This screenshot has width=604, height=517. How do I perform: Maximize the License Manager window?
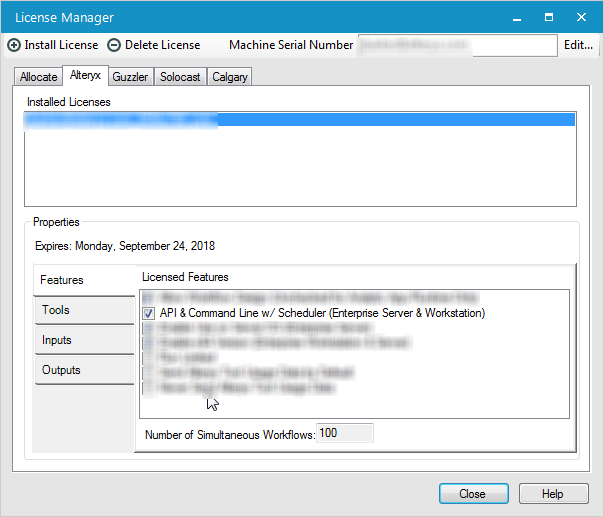(549, 18)
